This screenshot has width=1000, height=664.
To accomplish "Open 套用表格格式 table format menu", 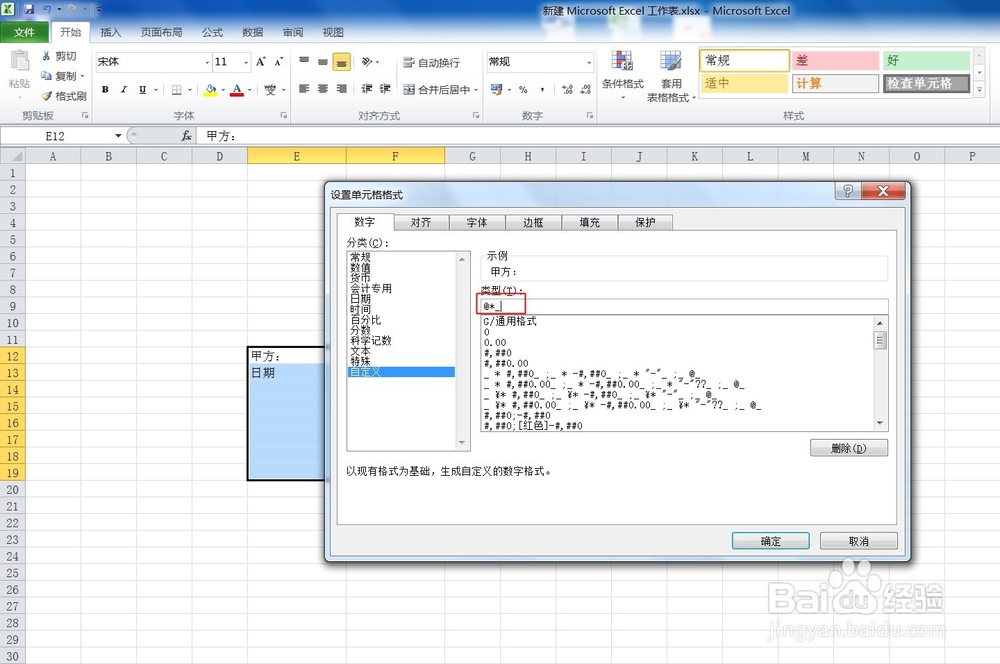I will (670, 76).
